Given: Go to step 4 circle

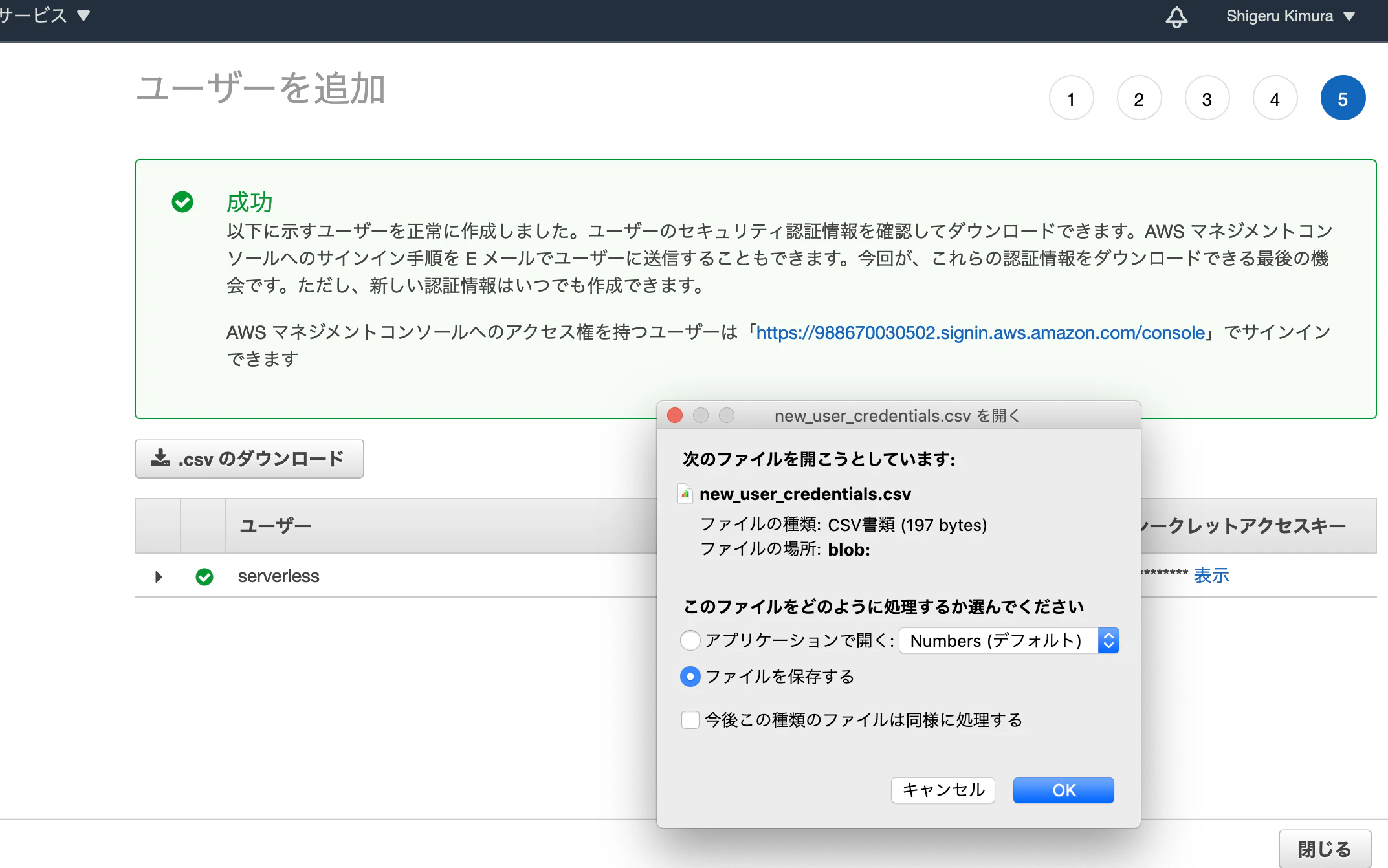Looking at the screenshot, I should point(1275,98).
